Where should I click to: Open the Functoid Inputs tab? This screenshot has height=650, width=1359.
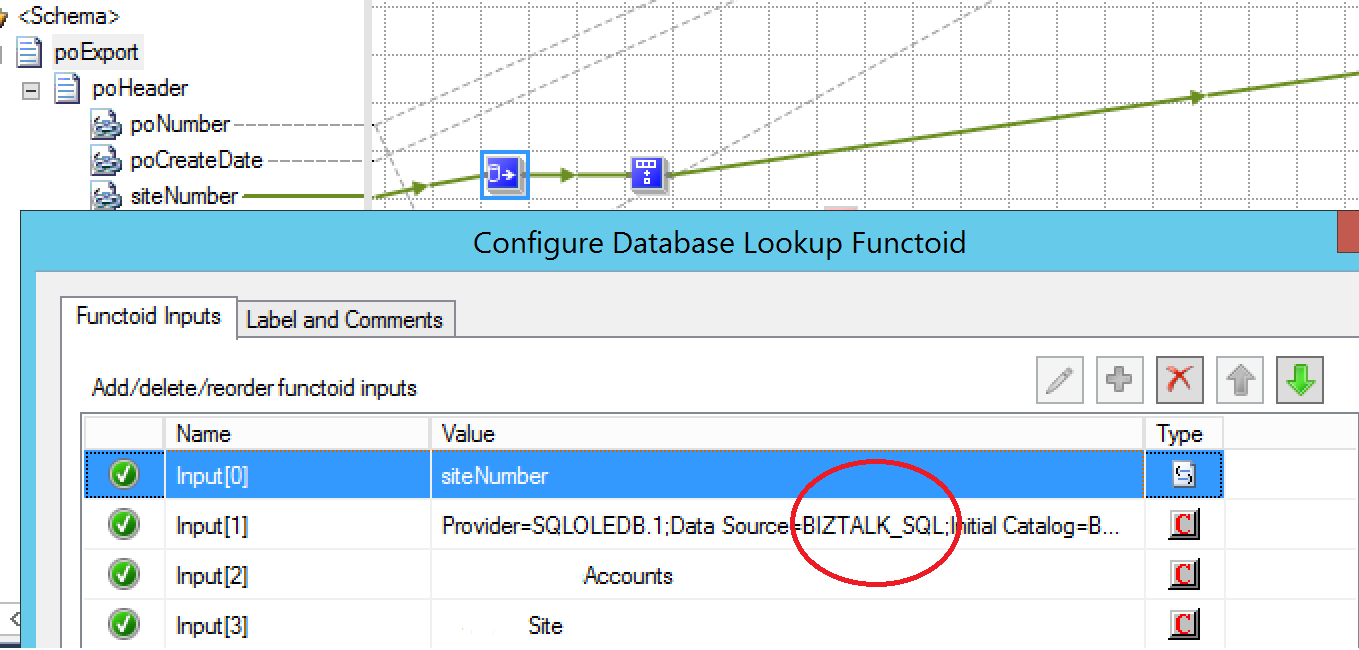[x=148, y=316]
